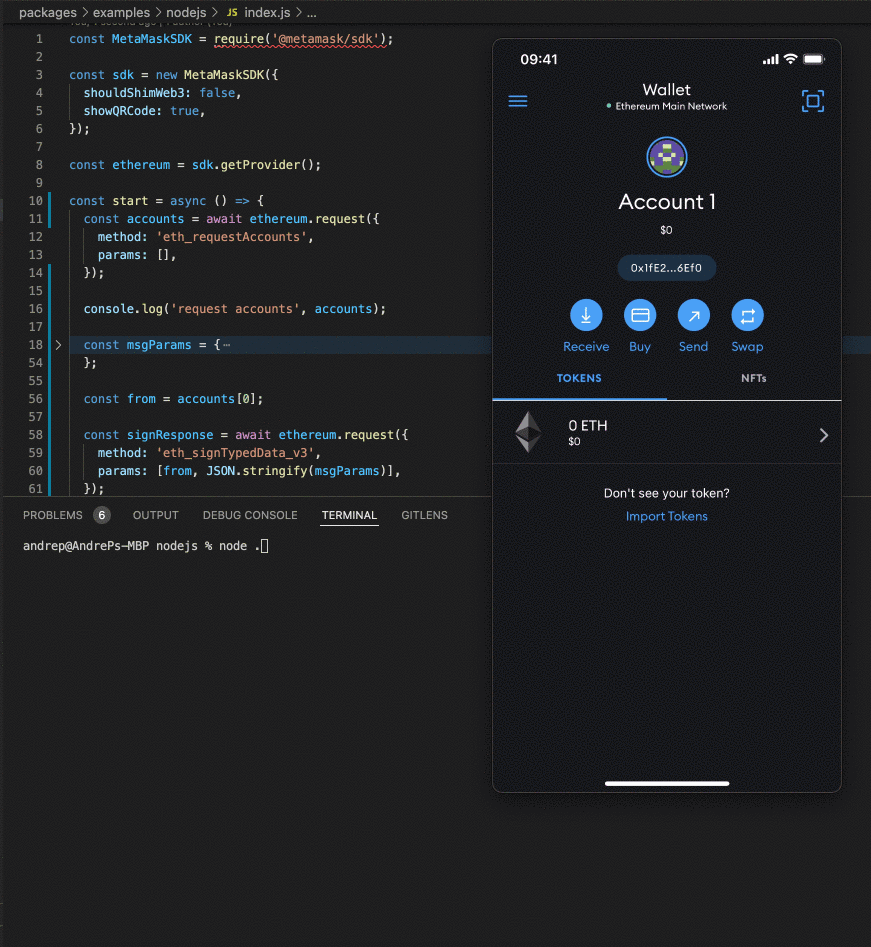Image resolution: width=871 pixels, height=947 pixels.
Task: Switch to the GITLENS tab
Action: click(424, 515)
